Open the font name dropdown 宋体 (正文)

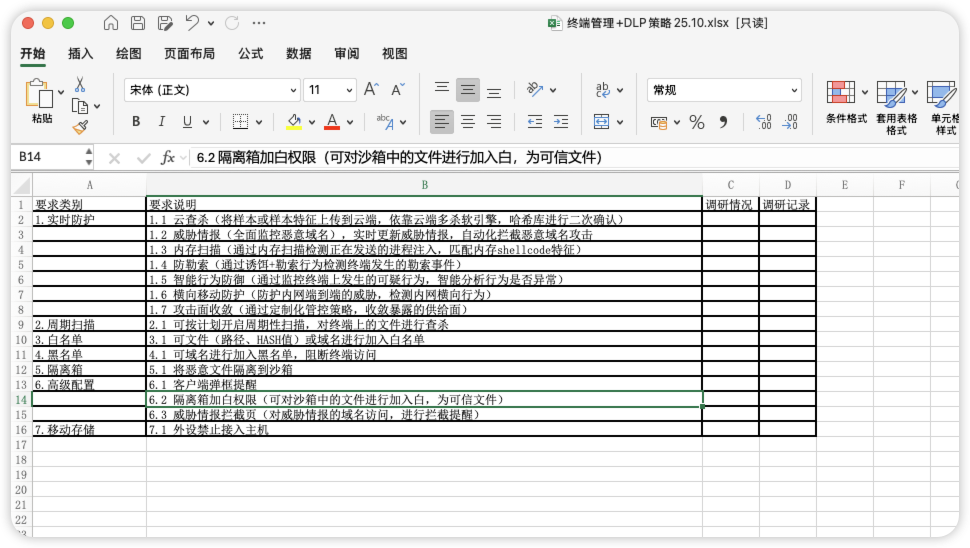[212, 90]
